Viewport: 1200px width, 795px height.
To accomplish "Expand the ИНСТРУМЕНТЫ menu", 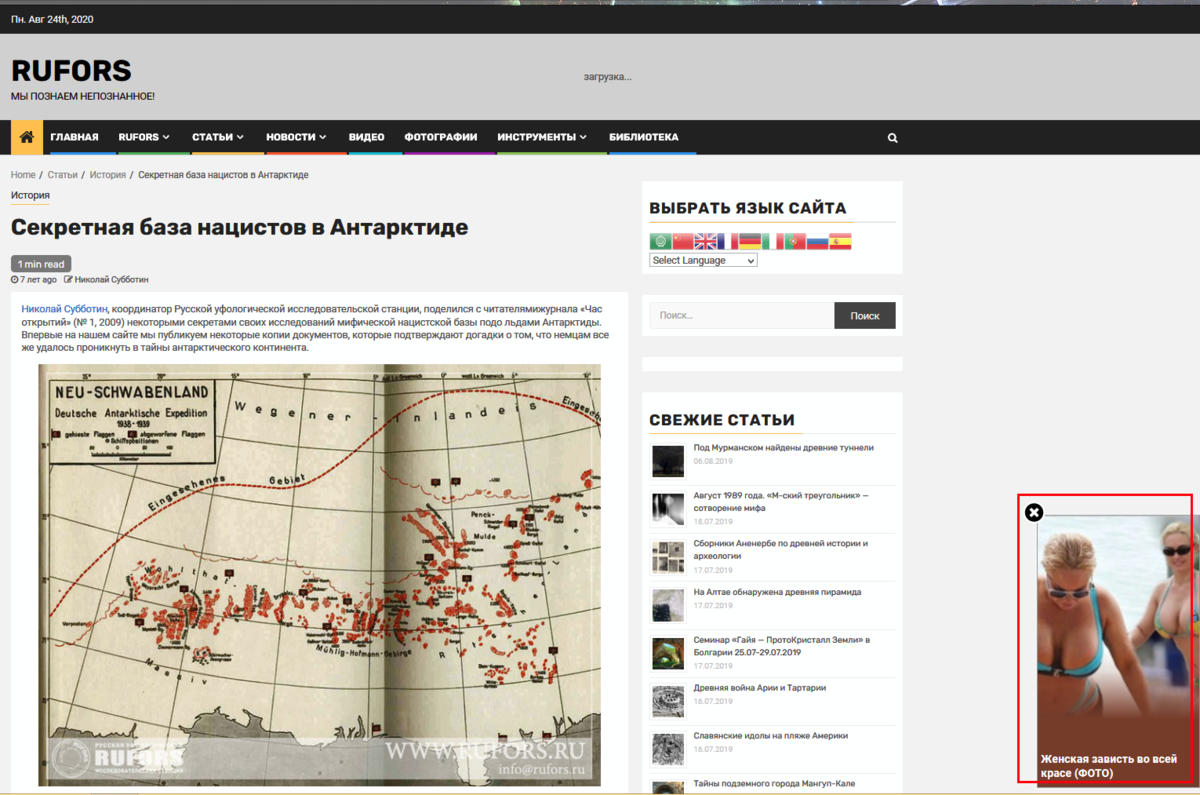I will [x=542, y=137].
